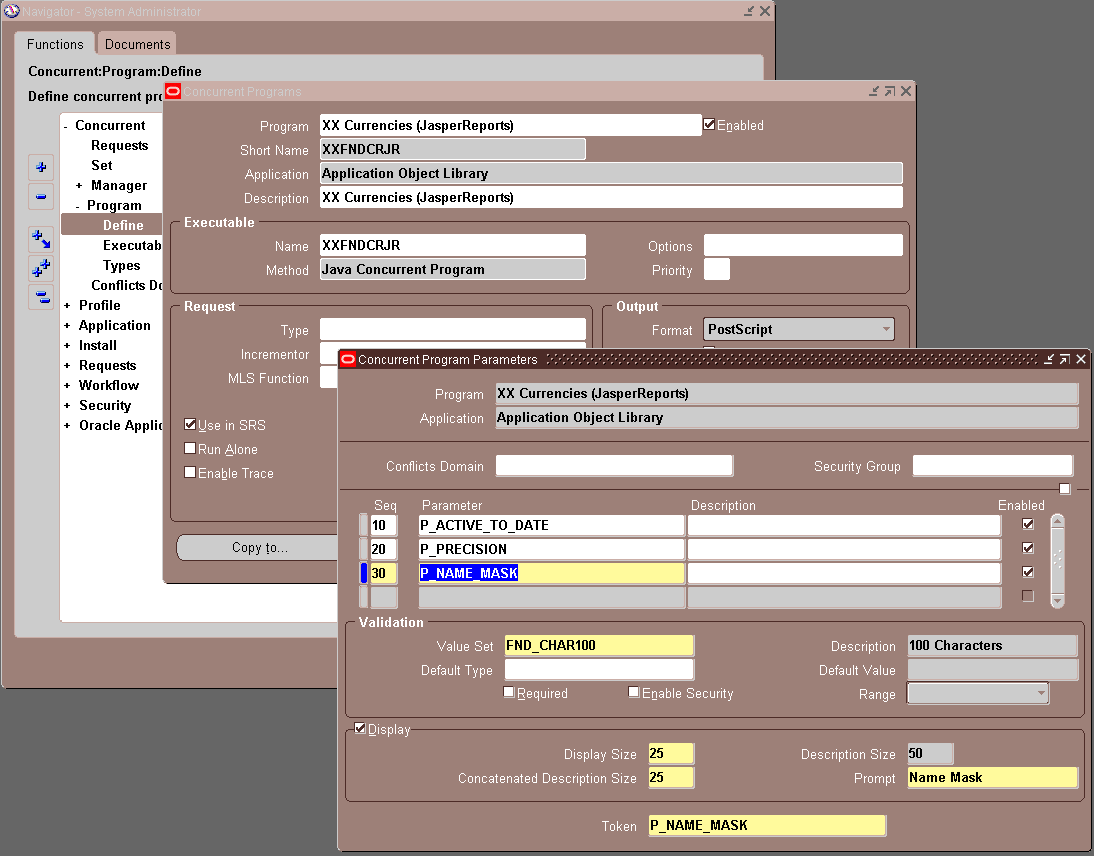Click the Expand All Children icon in Navigator
1094x856 pixels.
41,239
